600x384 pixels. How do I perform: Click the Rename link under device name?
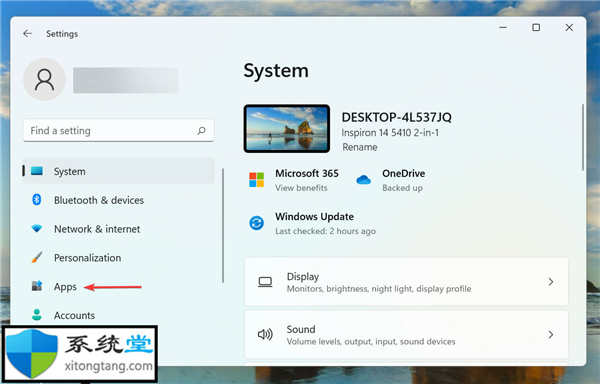(x=360, y=147)
